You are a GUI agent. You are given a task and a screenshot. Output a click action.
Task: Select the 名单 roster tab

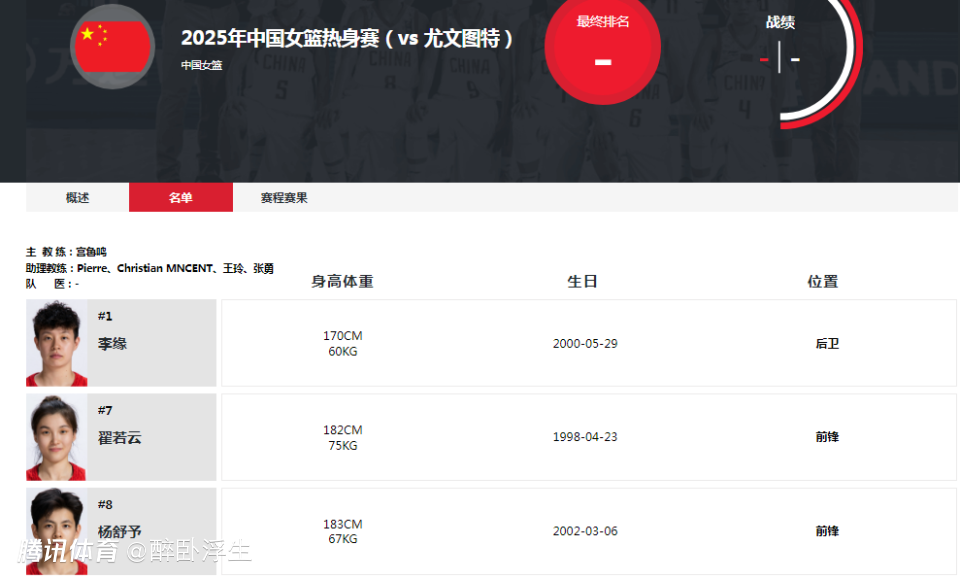point(181,198)
